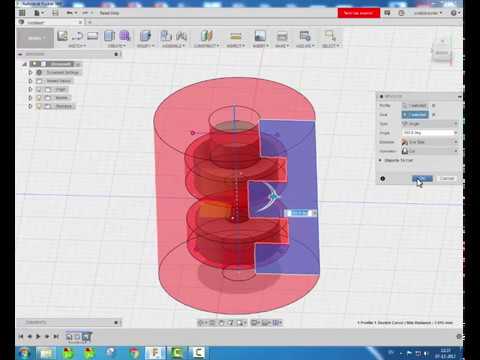Click the sketch line tool icon
The image size is (480, 360).
77,36
